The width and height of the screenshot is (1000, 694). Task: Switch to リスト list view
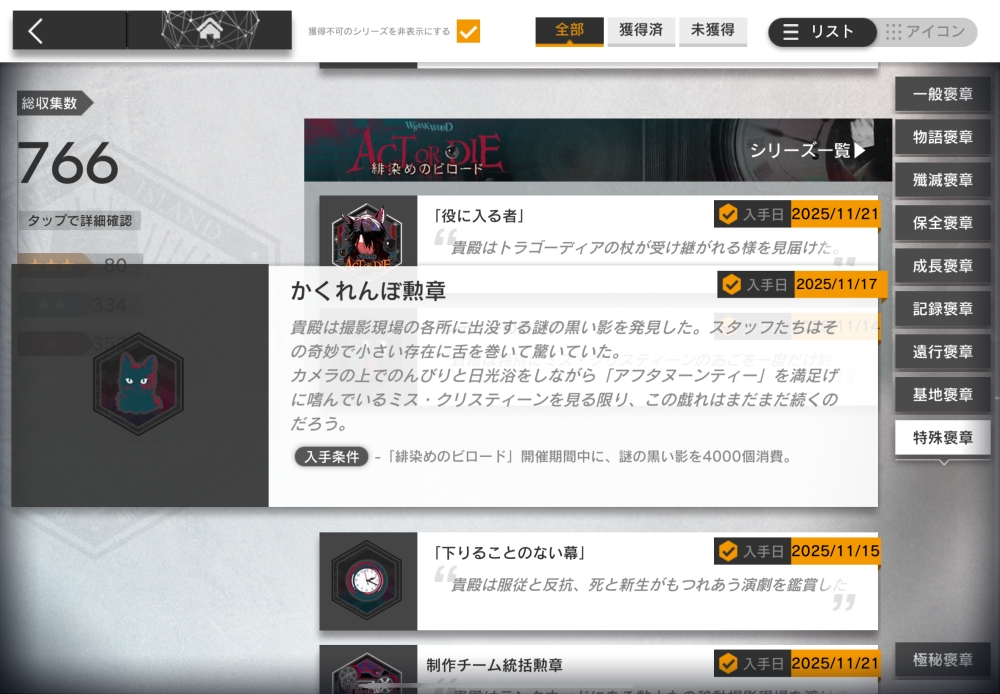click(x=821, y=32)
